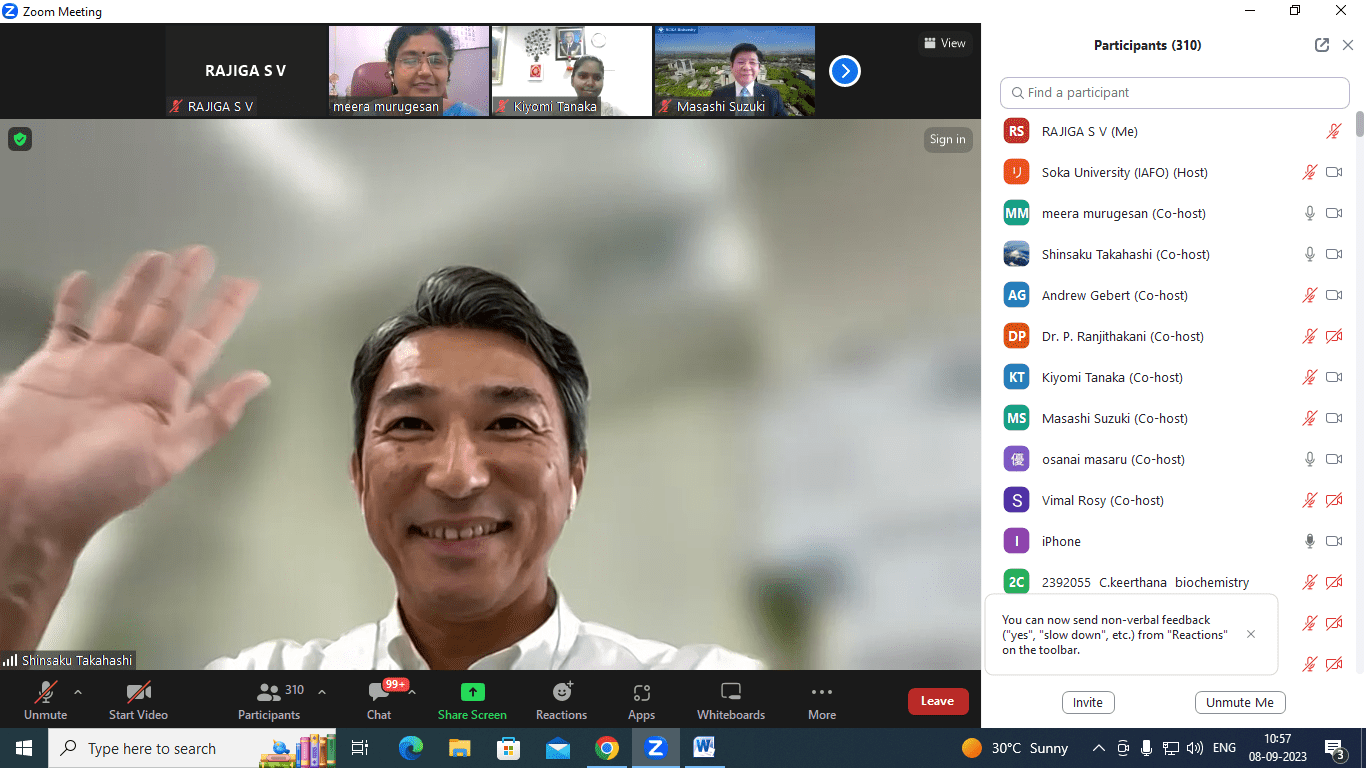The width and height of the screenshot is (1366, 768).
Task: Click the green encryption shield icon
Action: coord(20,139)
